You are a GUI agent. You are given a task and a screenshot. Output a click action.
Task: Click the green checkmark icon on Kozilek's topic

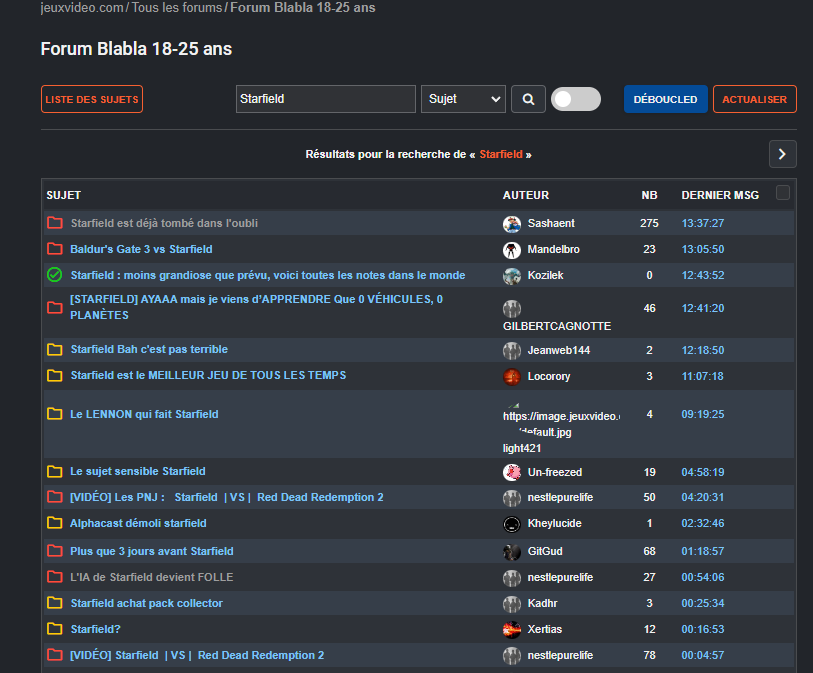(x=54, y=275)
